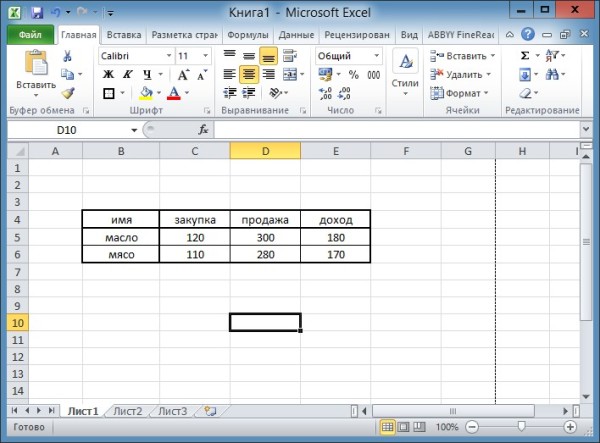Screen dimensions: 600x443
Task: Click the zoom slider handle
Action: coord(521,426)
